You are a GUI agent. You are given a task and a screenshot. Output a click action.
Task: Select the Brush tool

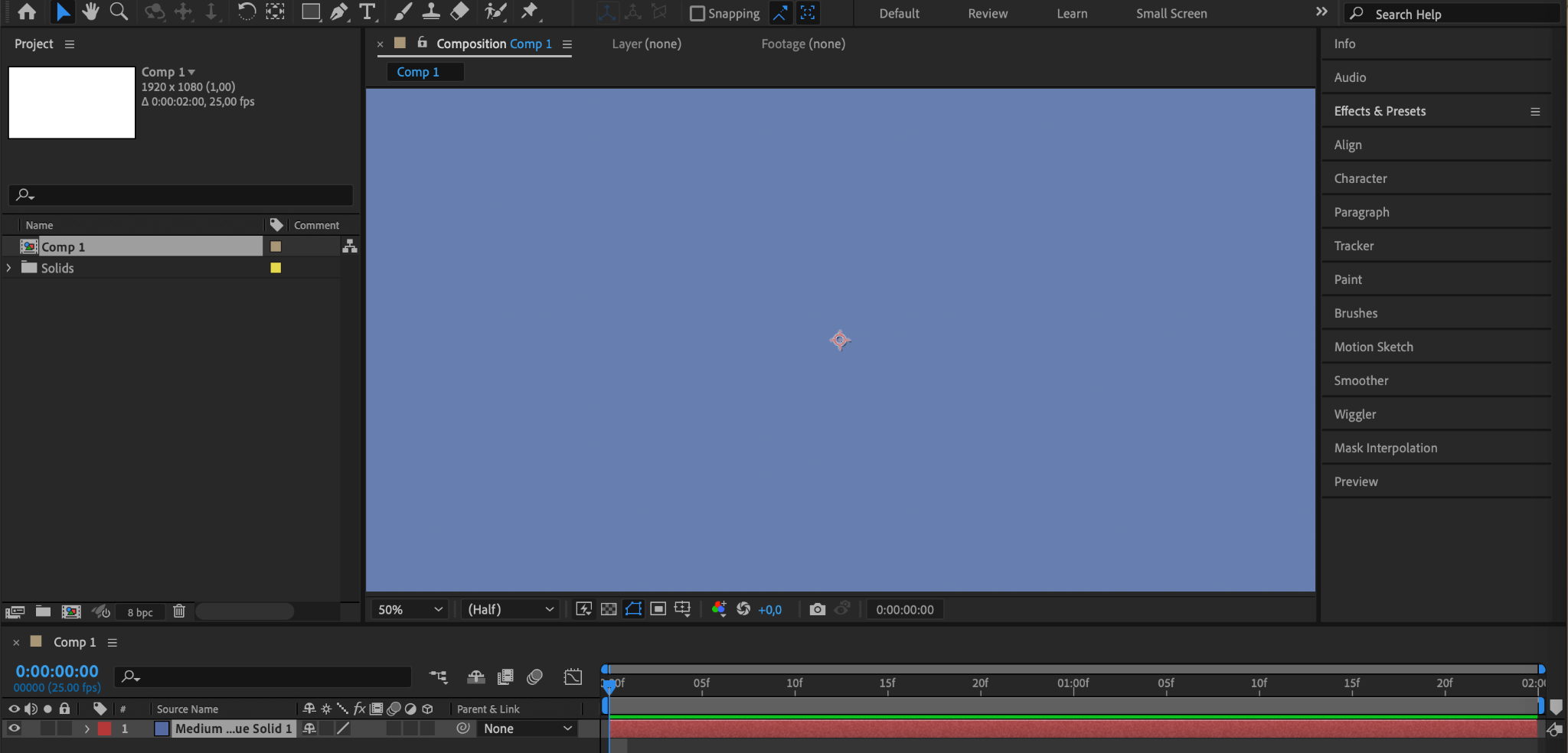(x=403, y=12)
